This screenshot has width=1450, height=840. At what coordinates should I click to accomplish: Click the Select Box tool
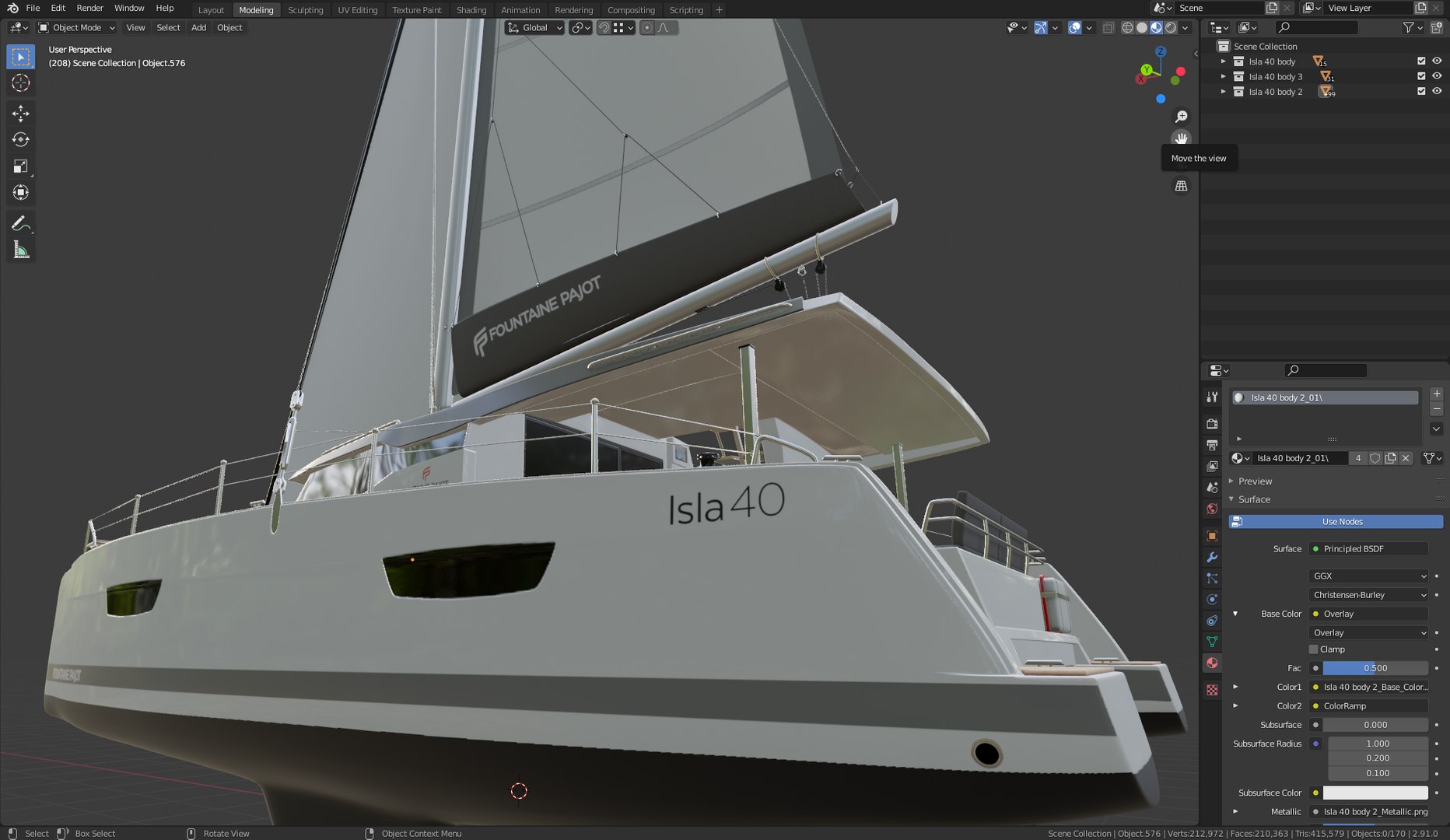pyautogui.click(x=21, y=57)
